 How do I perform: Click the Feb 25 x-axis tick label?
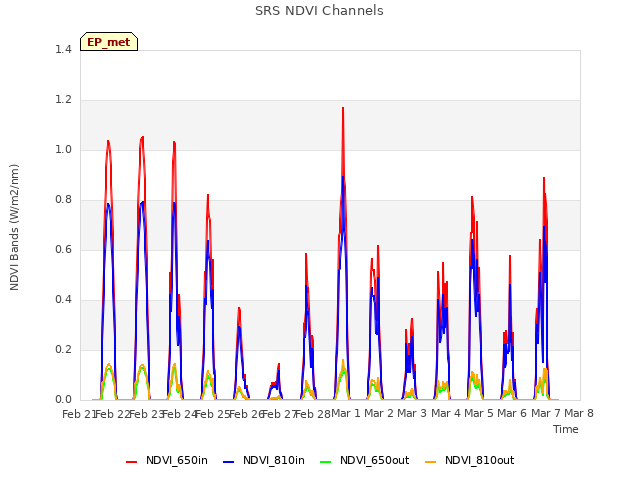click(x=213, y=414)
